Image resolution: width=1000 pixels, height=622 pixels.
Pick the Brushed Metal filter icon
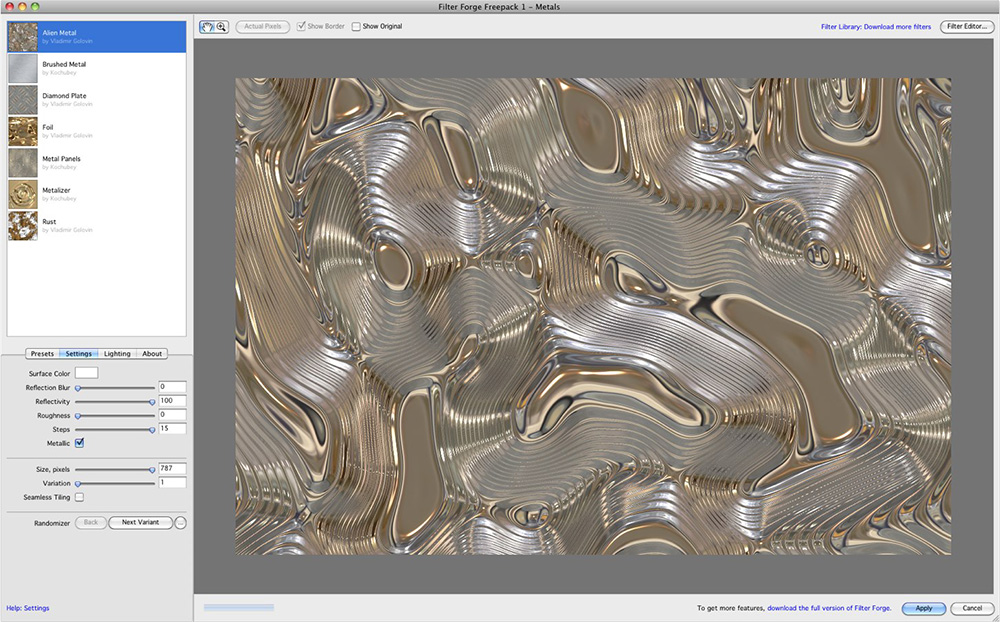coord(23,68)
